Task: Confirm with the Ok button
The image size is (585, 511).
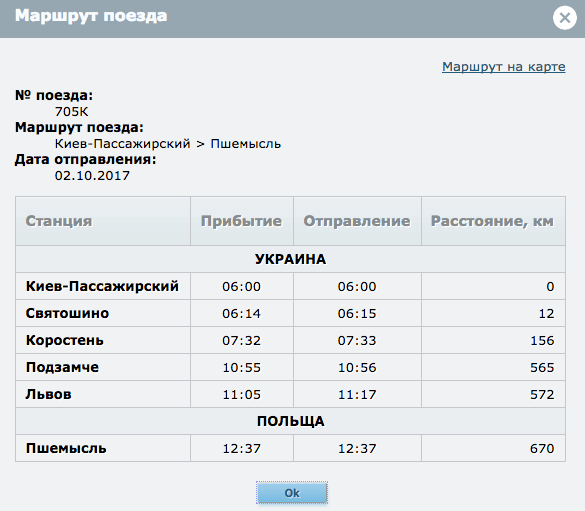Action: click(292, 493)
